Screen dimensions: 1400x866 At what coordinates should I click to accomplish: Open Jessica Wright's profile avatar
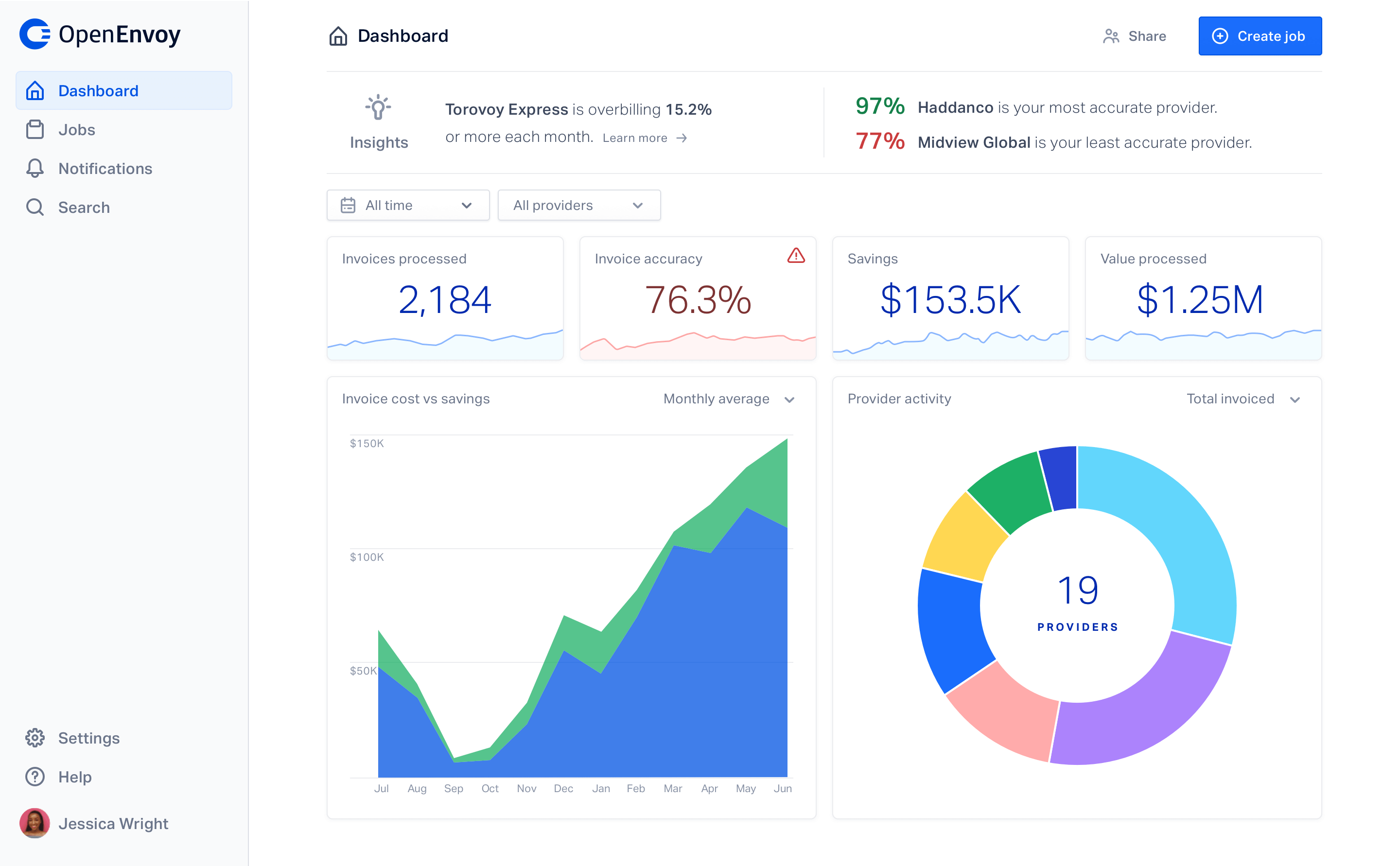pos(35,823)
